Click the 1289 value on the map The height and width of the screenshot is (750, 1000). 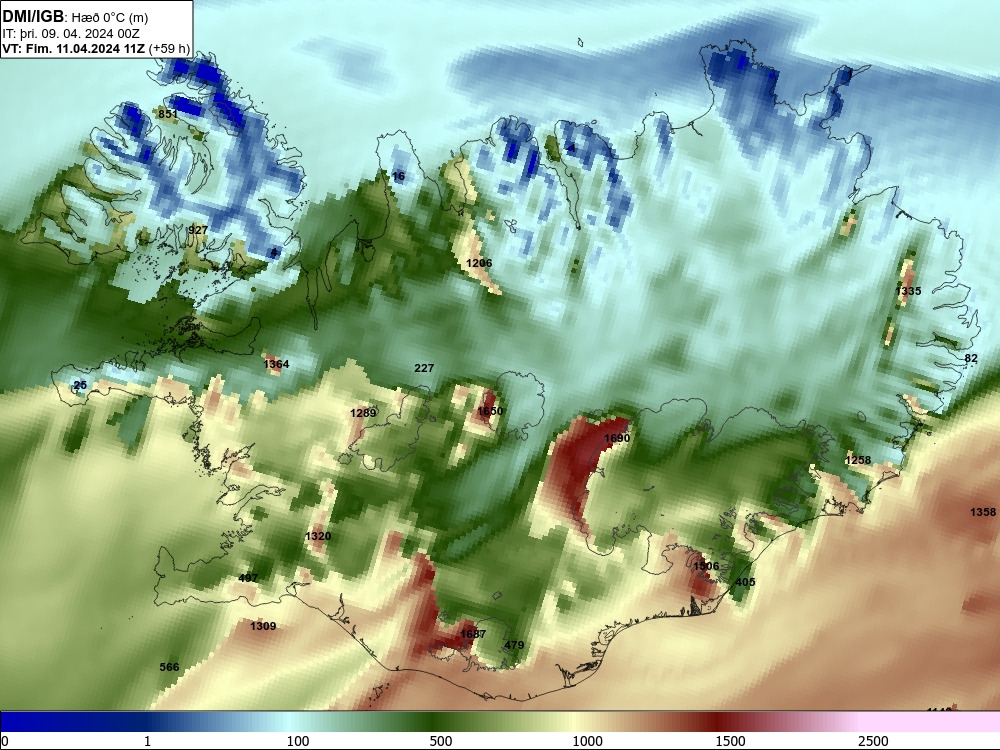(x=363, y=413)
